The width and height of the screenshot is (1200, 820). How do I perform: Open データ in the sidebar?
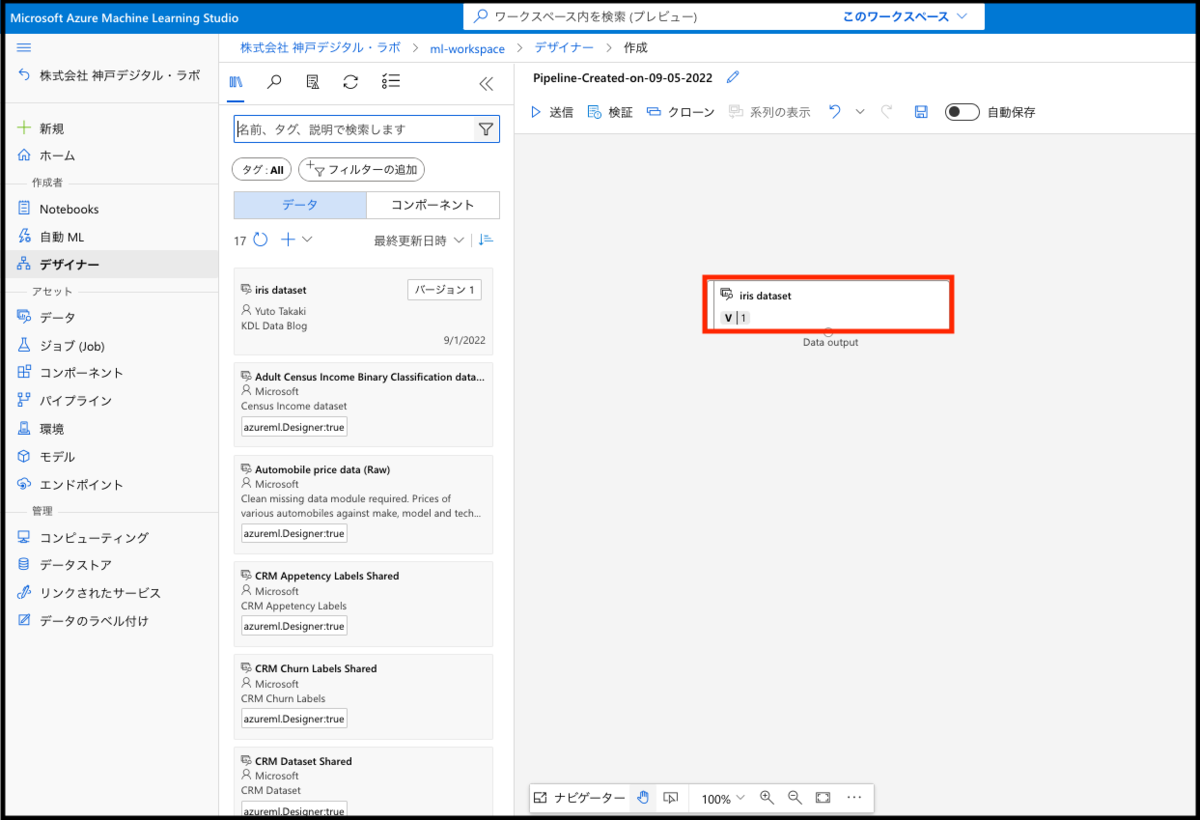(46, 317)
